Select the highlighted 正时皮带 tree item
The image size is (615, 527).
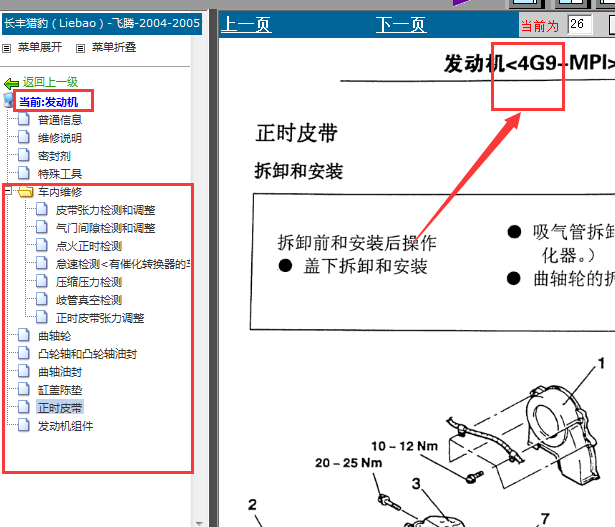(x=60, y=408)
